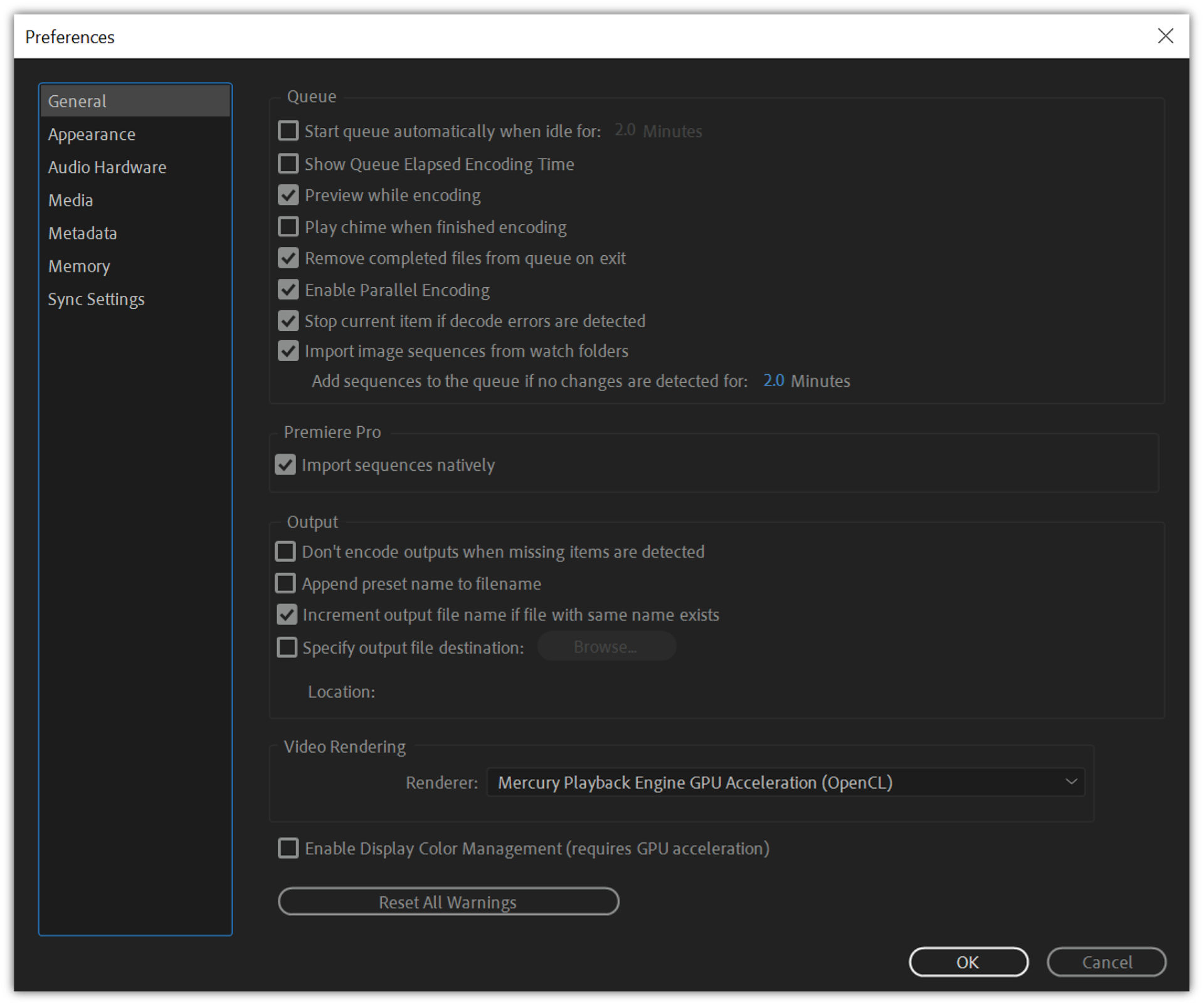Enable Start queue automatically when idle
This screenshot has width=1204, height=1006.
tap(288, 130)
